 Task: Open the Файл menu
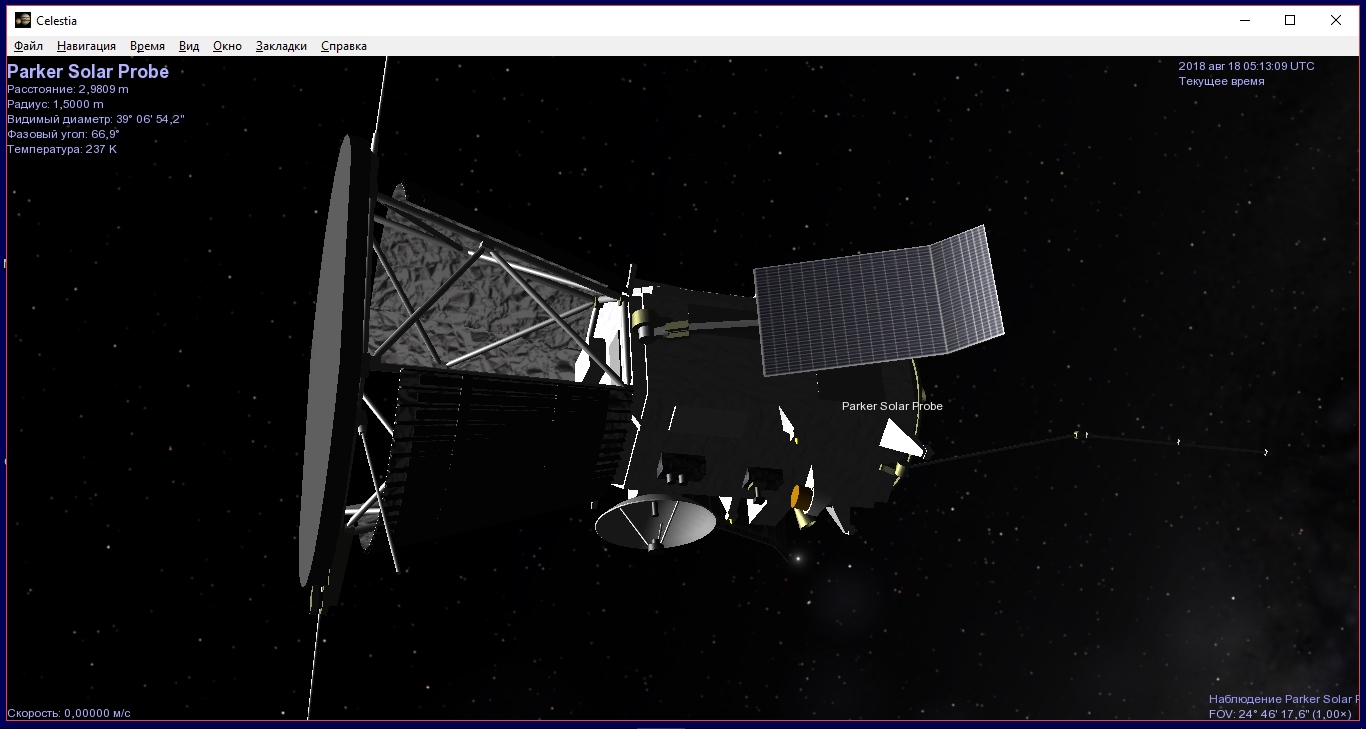[x=28, y=46]
